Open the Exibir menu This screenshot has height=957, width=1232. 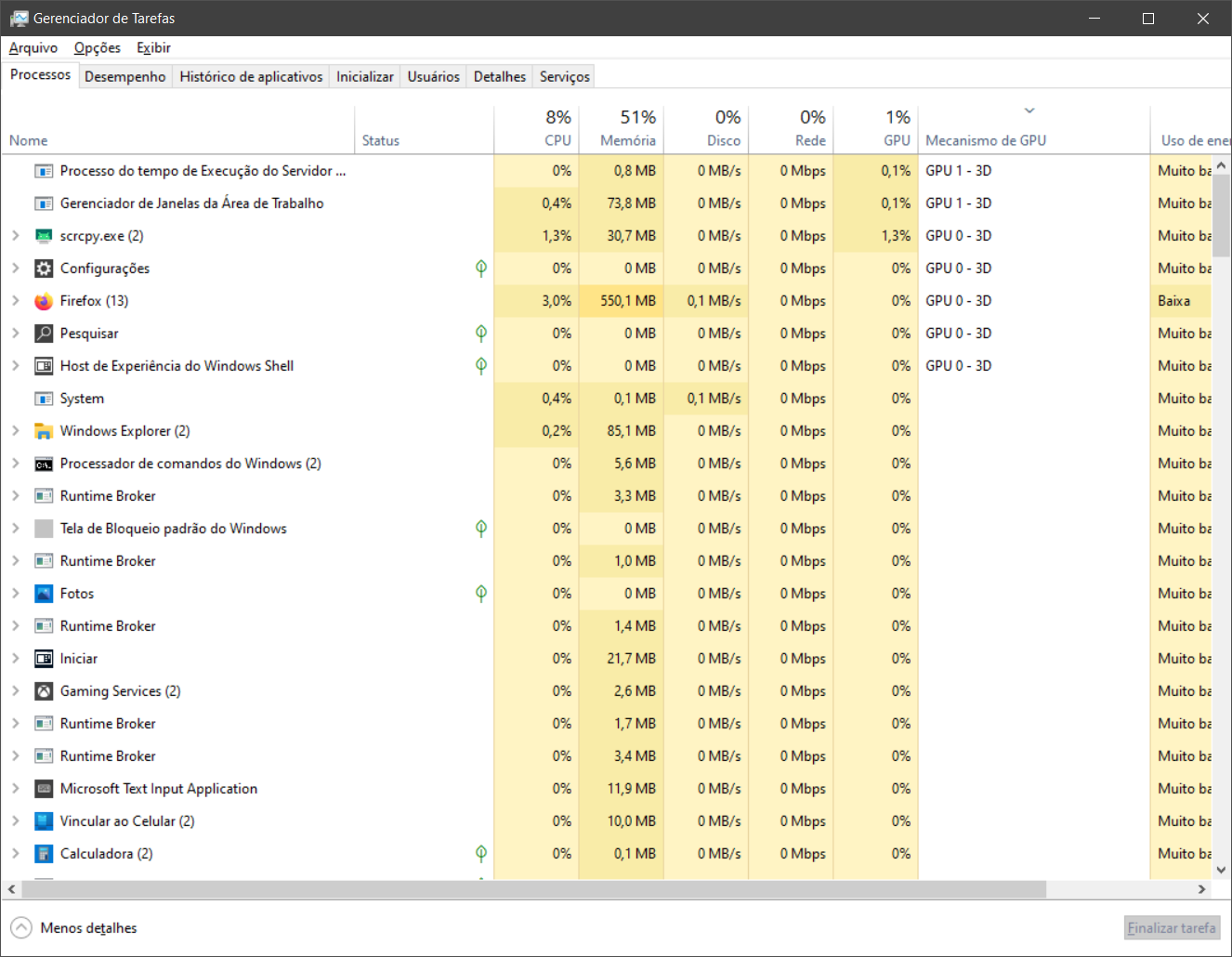coord(153,47)
